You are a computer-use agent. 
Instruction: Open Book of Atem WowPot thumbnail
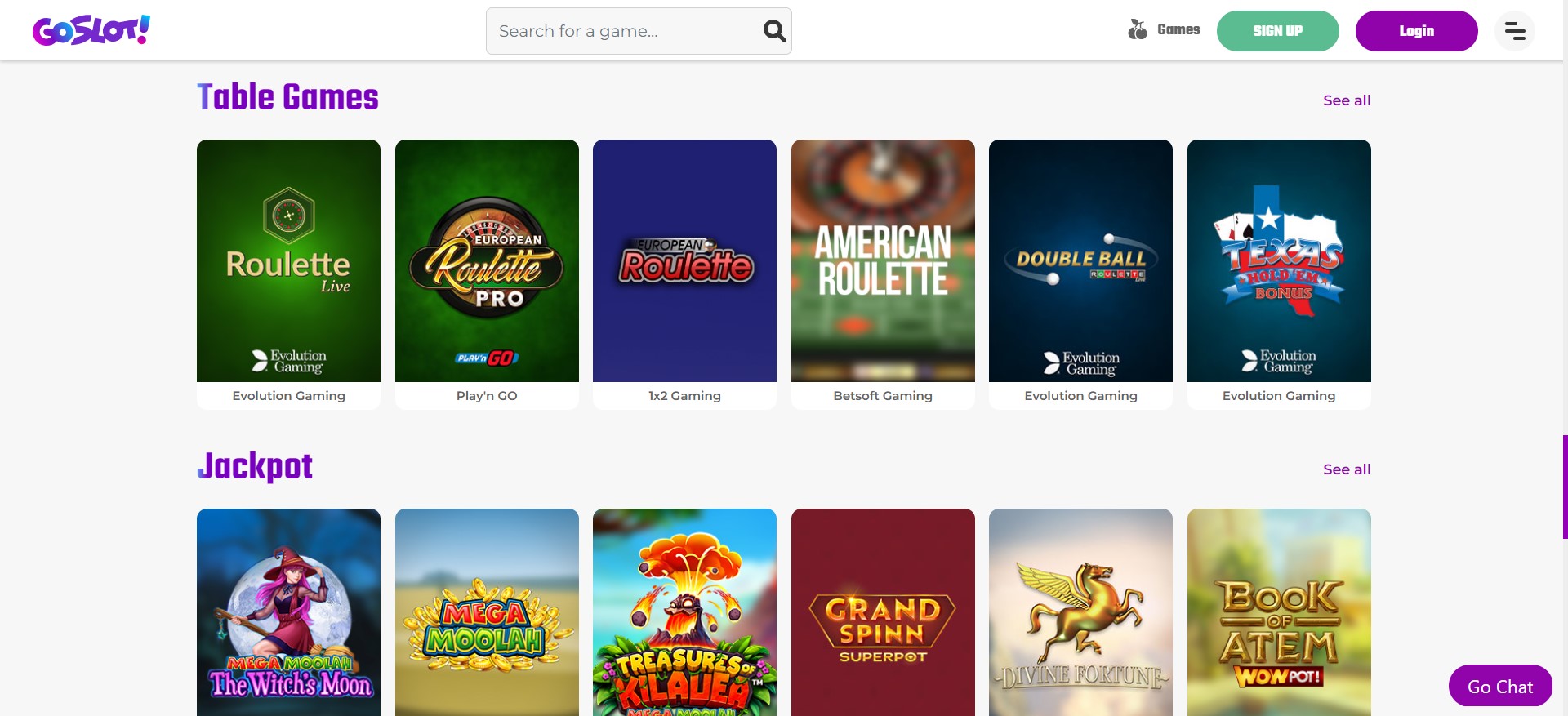(x=1279, y=612)
